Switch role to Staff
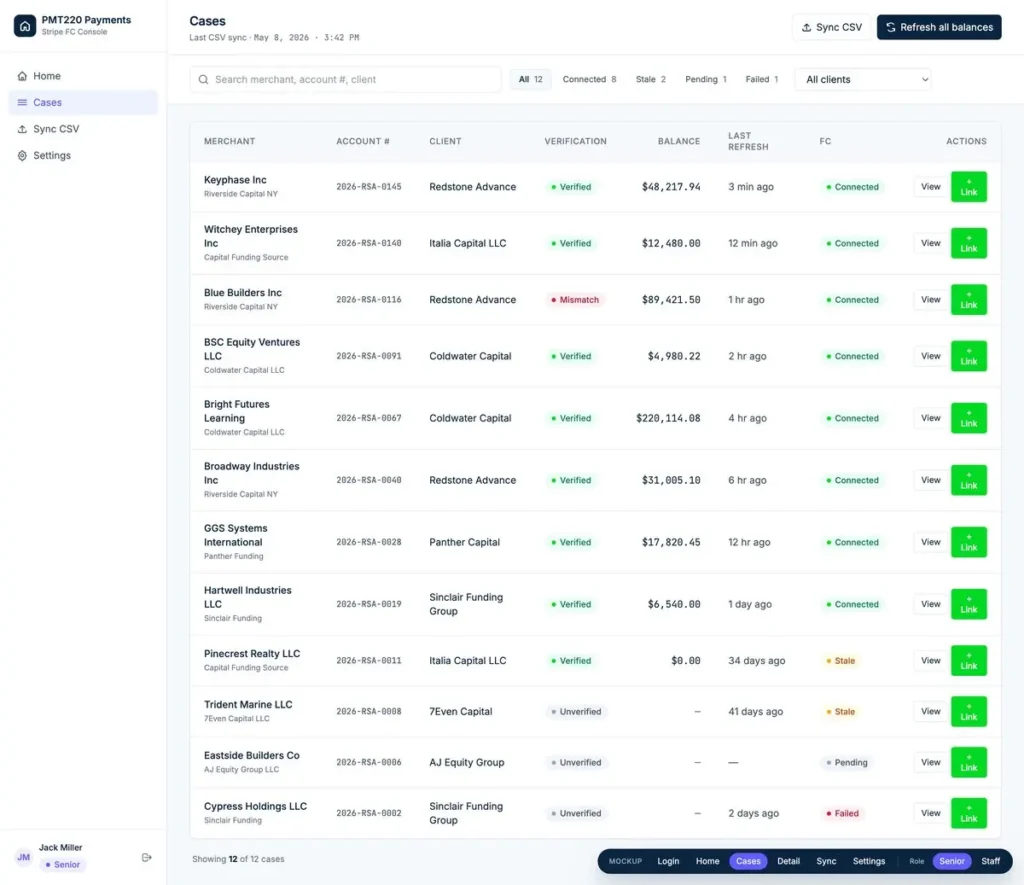This screenshot has height=885, width=1024. (990, 861)
